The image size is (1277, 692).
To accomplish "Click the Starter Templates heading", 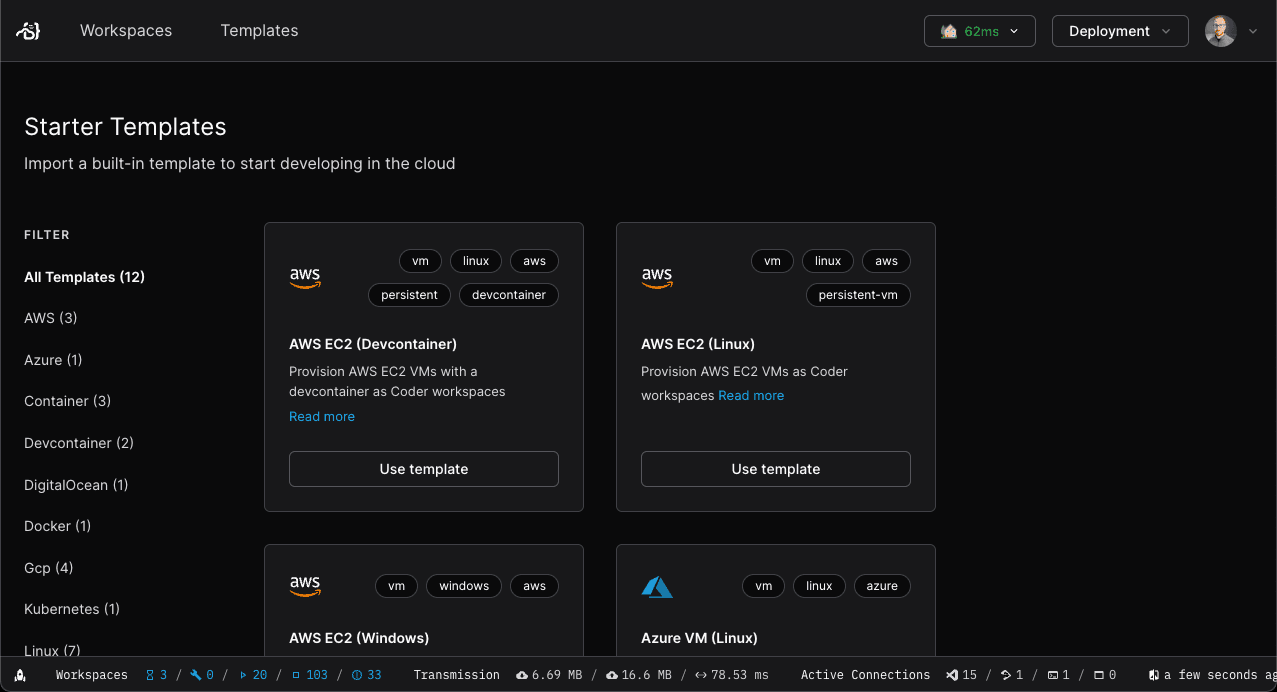I will pos(125,127).
